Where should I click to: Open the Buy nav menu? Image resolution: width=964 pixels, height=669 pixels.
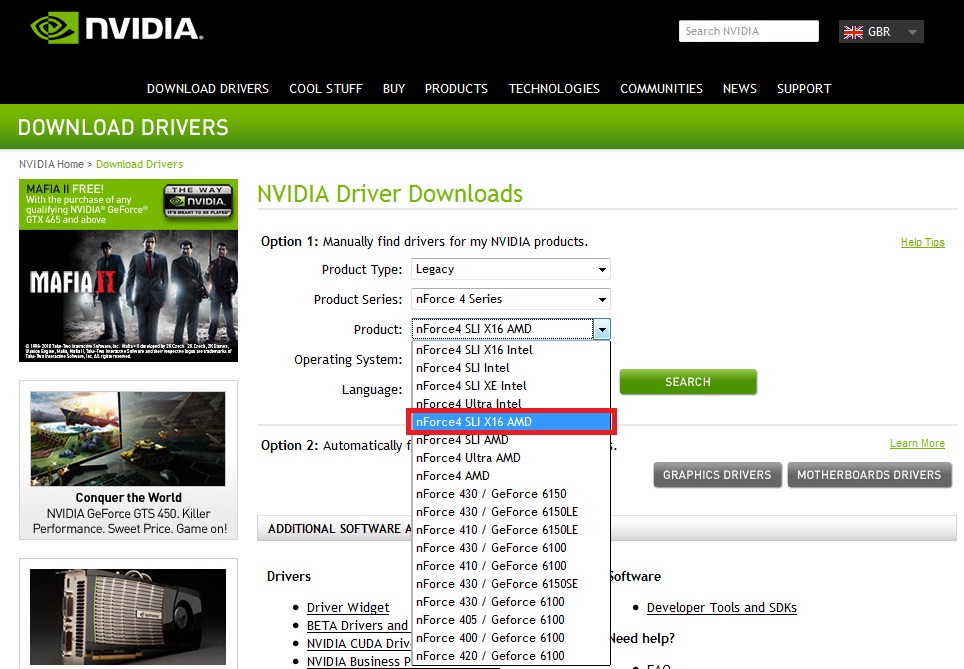point(393,89)
